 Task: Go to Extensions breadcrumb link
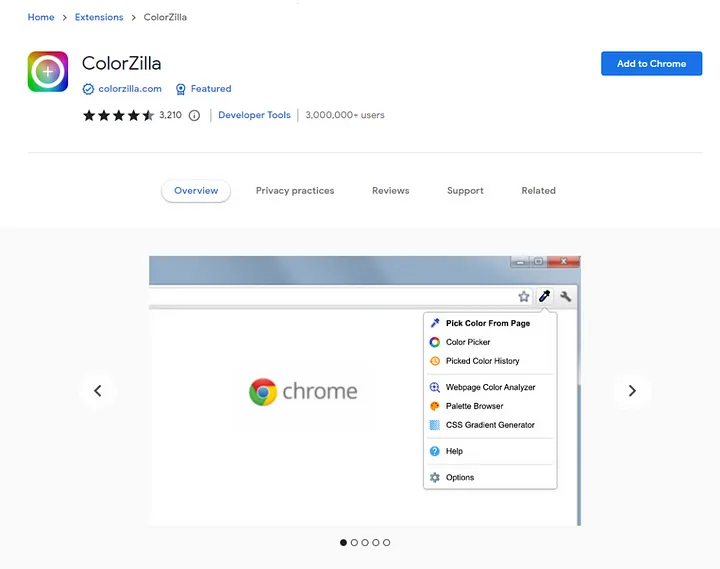(99, 17)
